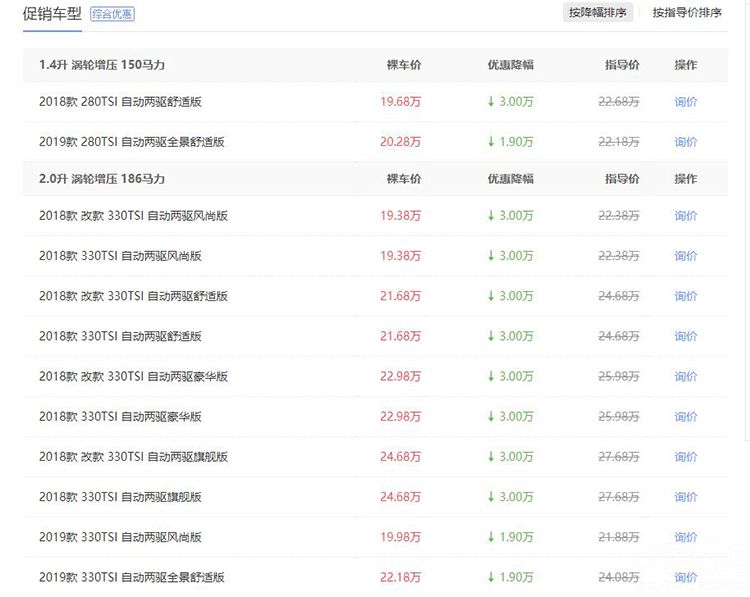Click 1.90万 discount in 2019款 280TSI row
Image resolution: width=750 pixels, height=597 pixels.
[x=510, y=142]
